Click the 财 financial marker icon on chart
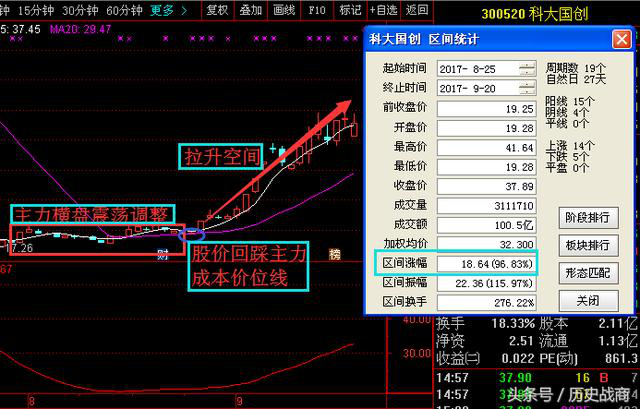 click(x=163, y=254)
